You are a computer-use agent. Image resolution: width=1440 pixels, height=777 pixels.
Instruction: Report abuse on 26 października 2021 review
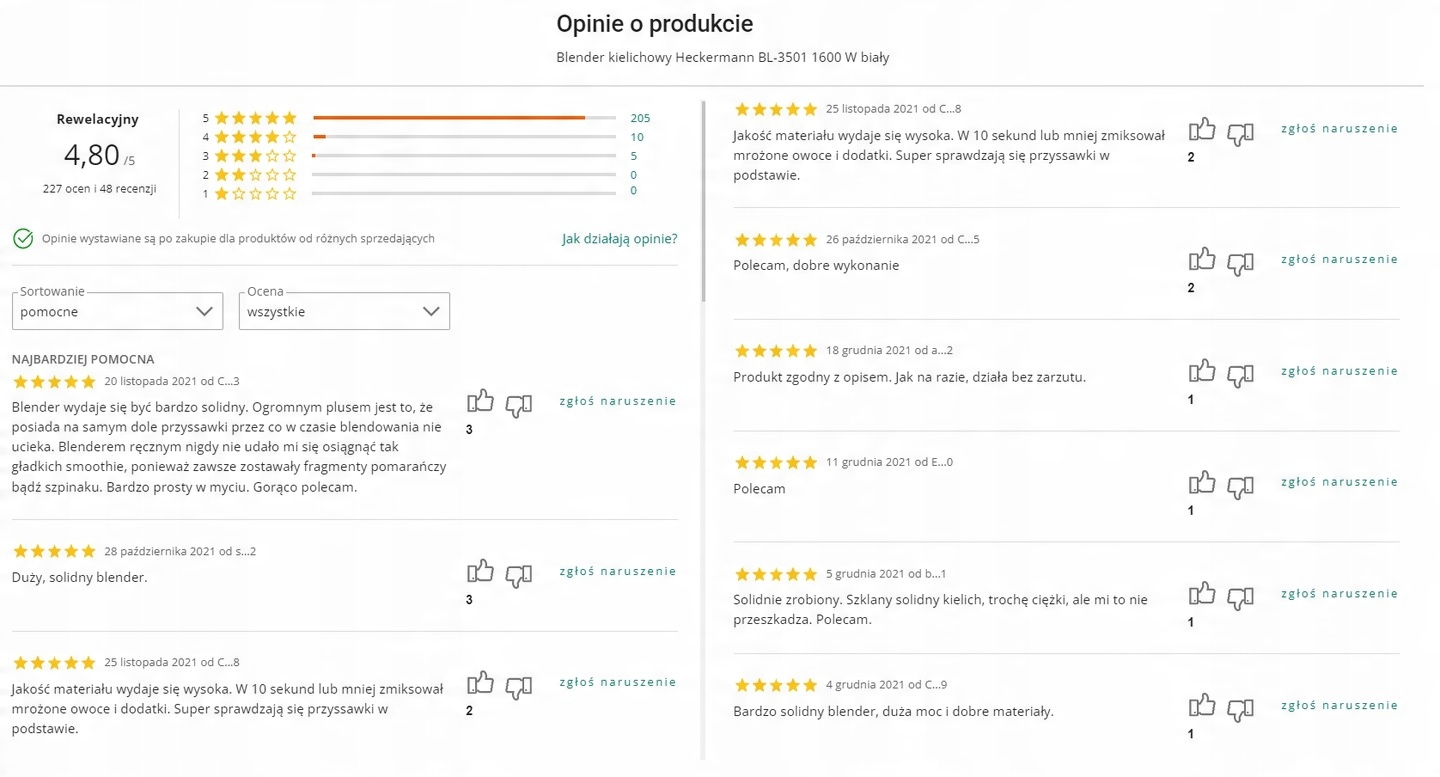point(1339,259)
